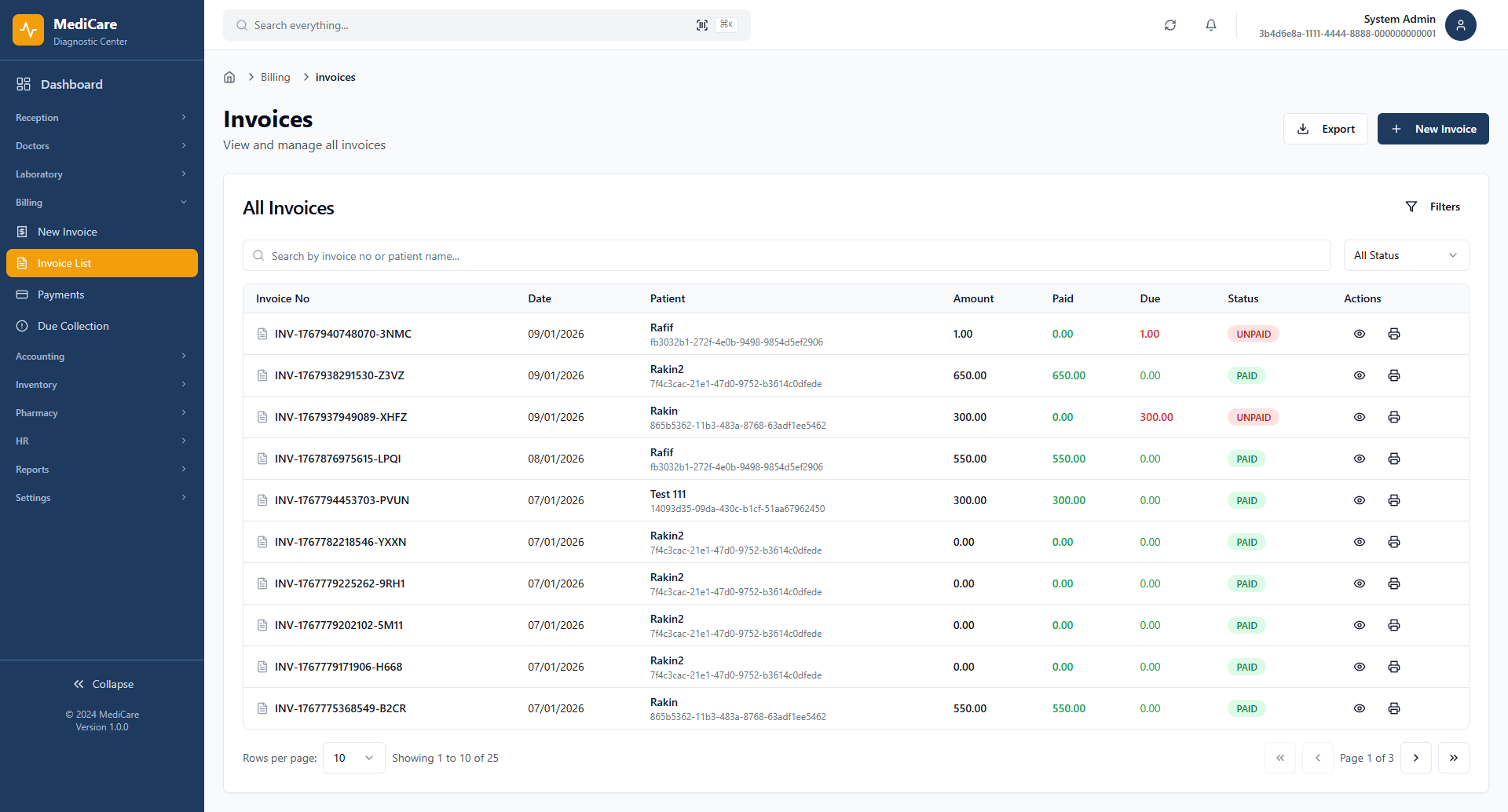The height and width of the screenshot is (812, 1508).
Task: View the Test 111 invoice details
Action: [1360, 500]
